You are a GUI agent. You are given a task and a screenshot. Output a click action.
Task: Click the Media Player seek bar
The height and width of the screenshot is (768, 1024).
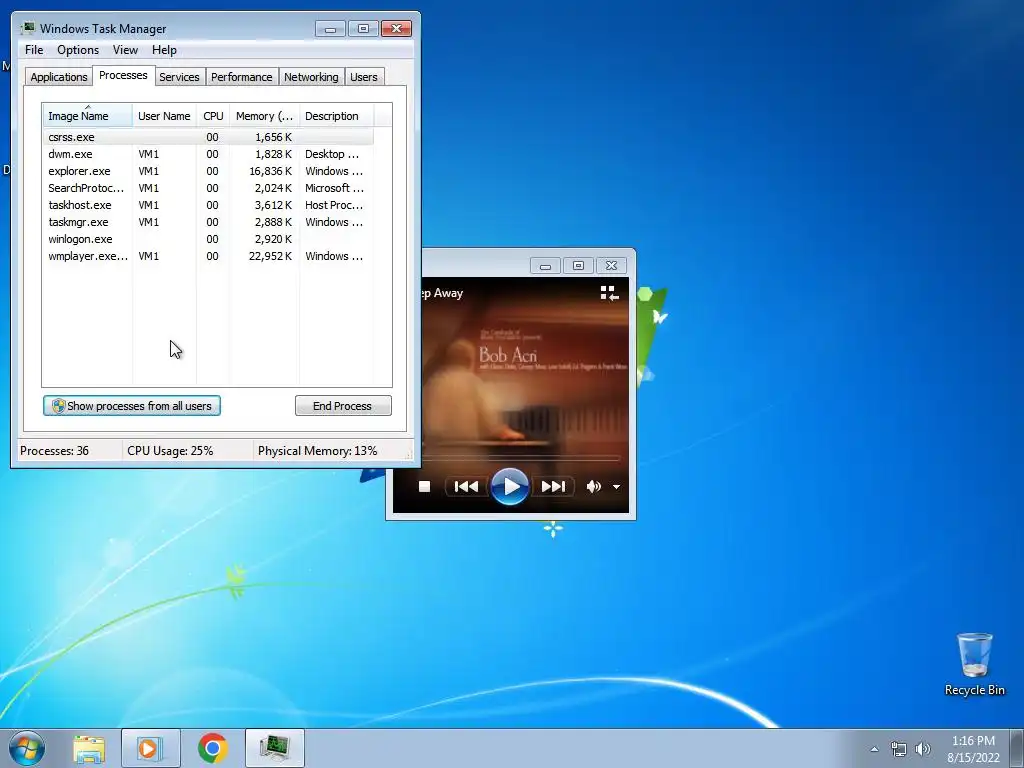tap(520, 458)
